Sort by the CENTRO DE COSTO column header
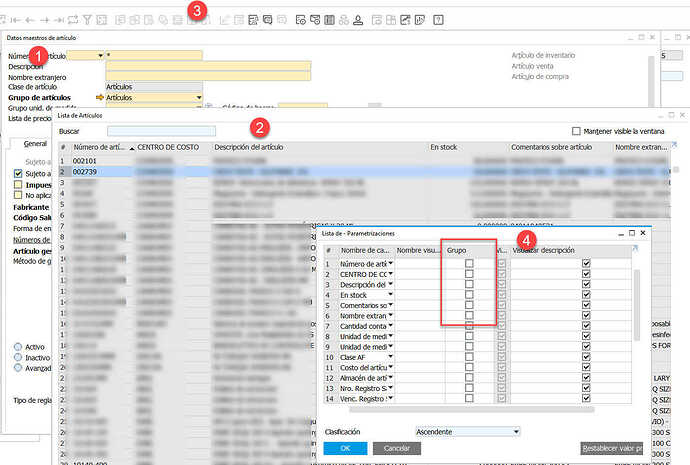The image size is (690, 465). (x=168, y=148)
